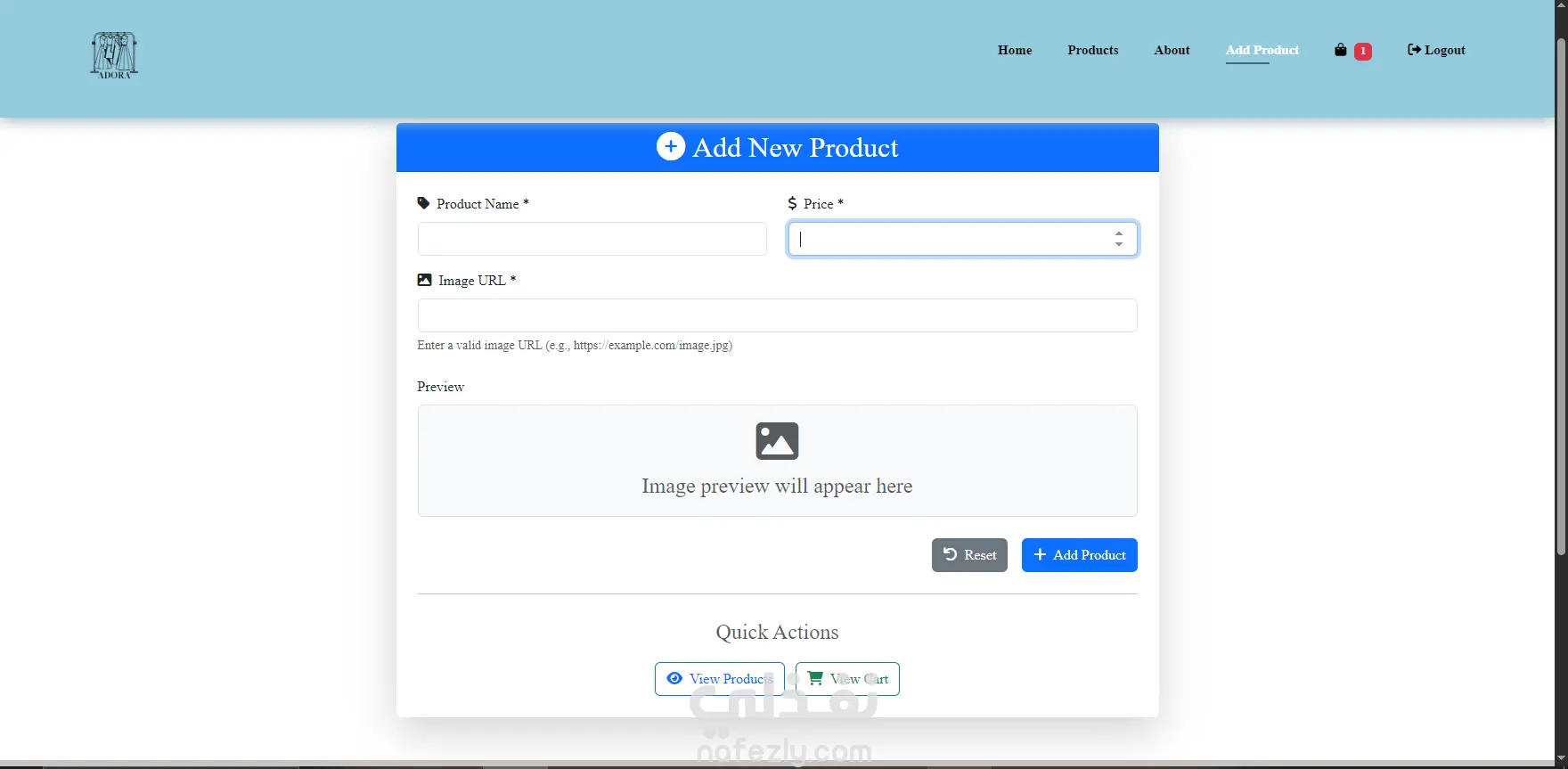Click the View Products button

click(x=720, y=679)
